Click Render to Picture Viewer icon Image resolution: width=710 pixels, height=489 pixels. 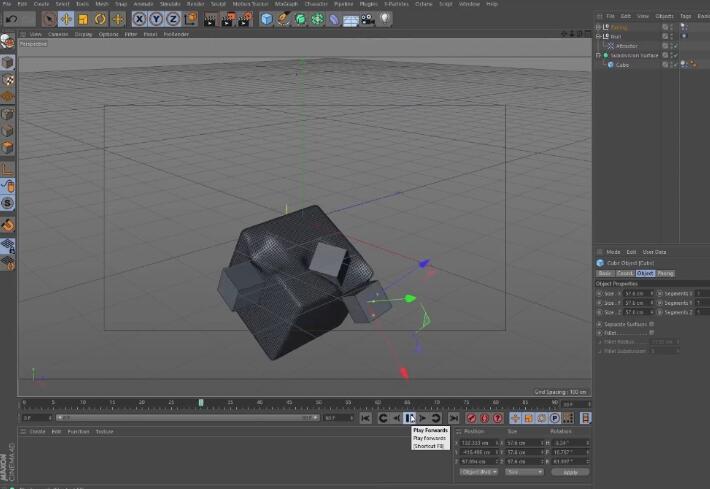coord(228,19)
